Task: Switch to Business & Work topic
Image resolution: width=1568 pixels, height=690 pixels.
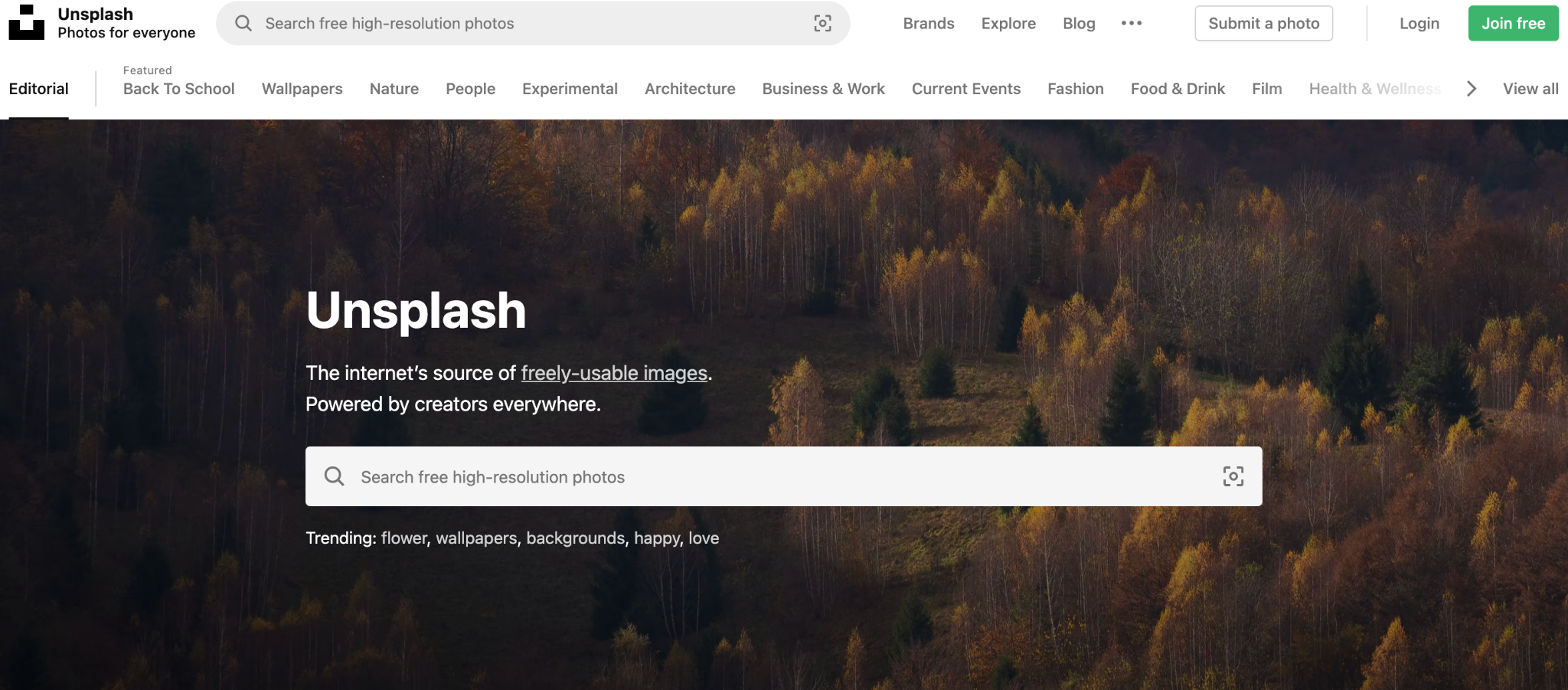Action: click(x=824, y=89)
